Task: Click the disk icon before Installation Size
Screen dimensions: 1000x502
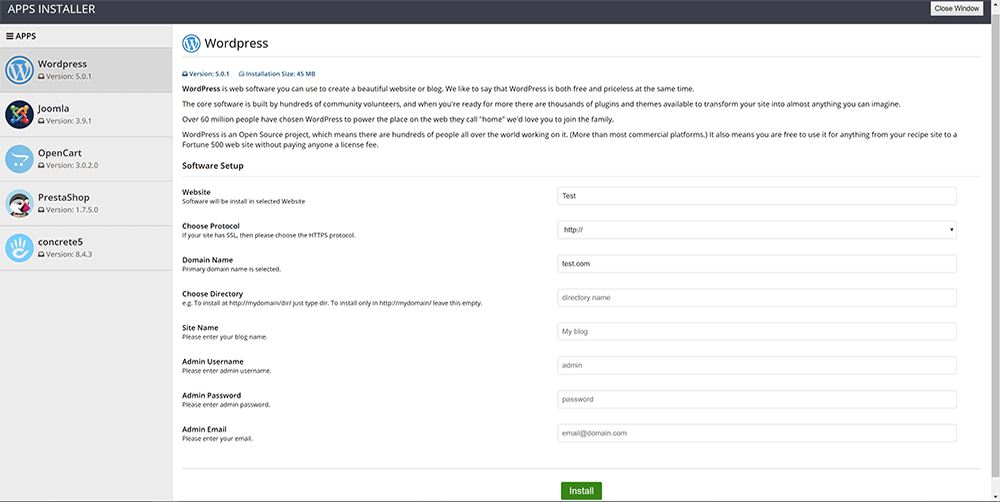Action: [x=242, y=74]
